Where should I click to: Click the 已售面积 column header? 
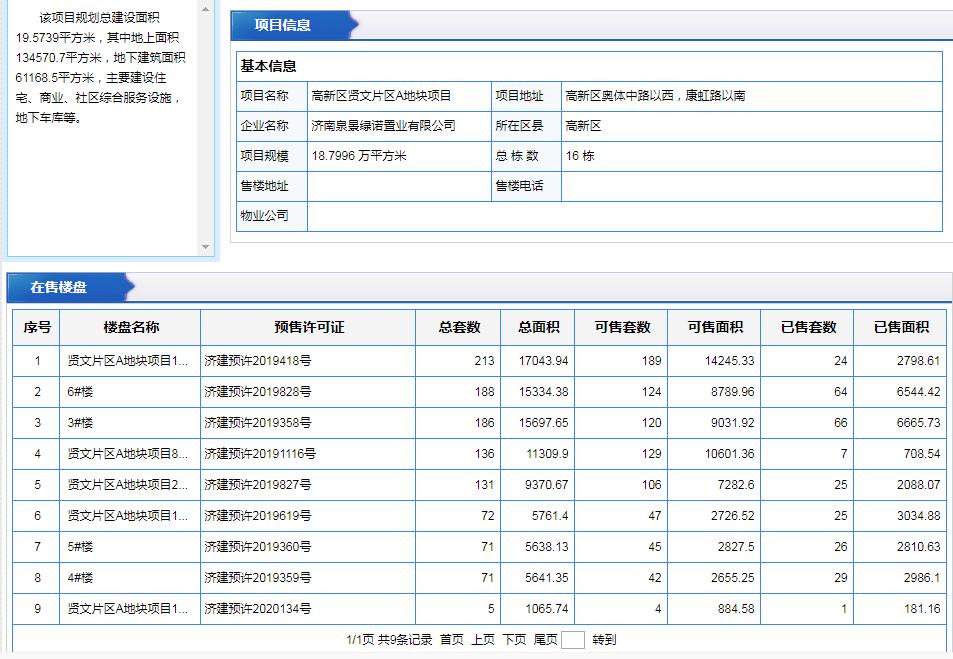[902, 327]
